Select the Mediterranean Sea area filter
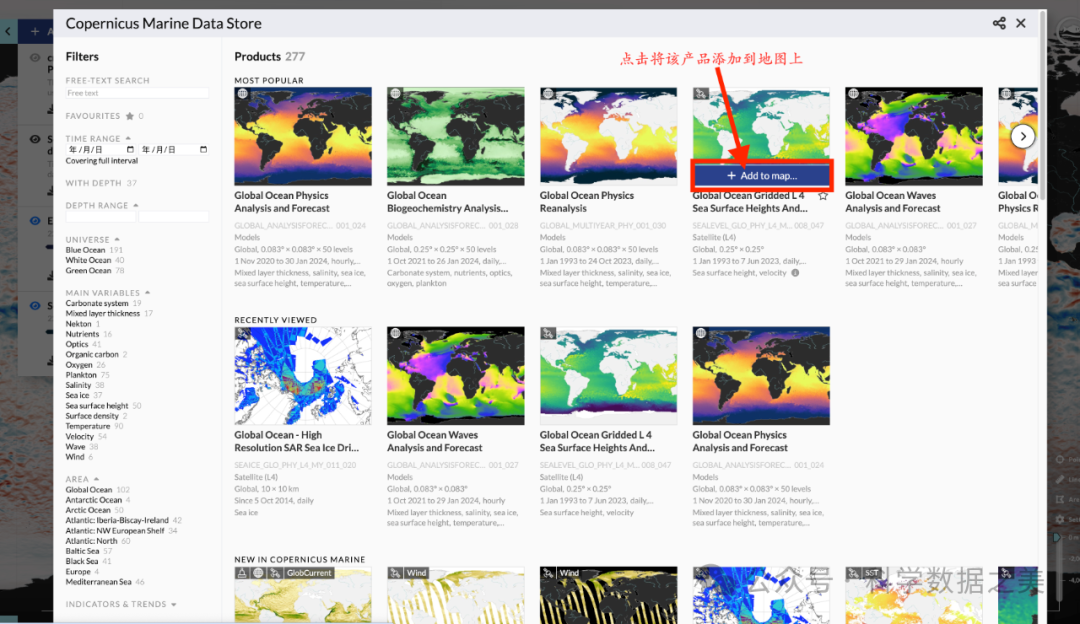1080x624 pixels. (98, 582)
